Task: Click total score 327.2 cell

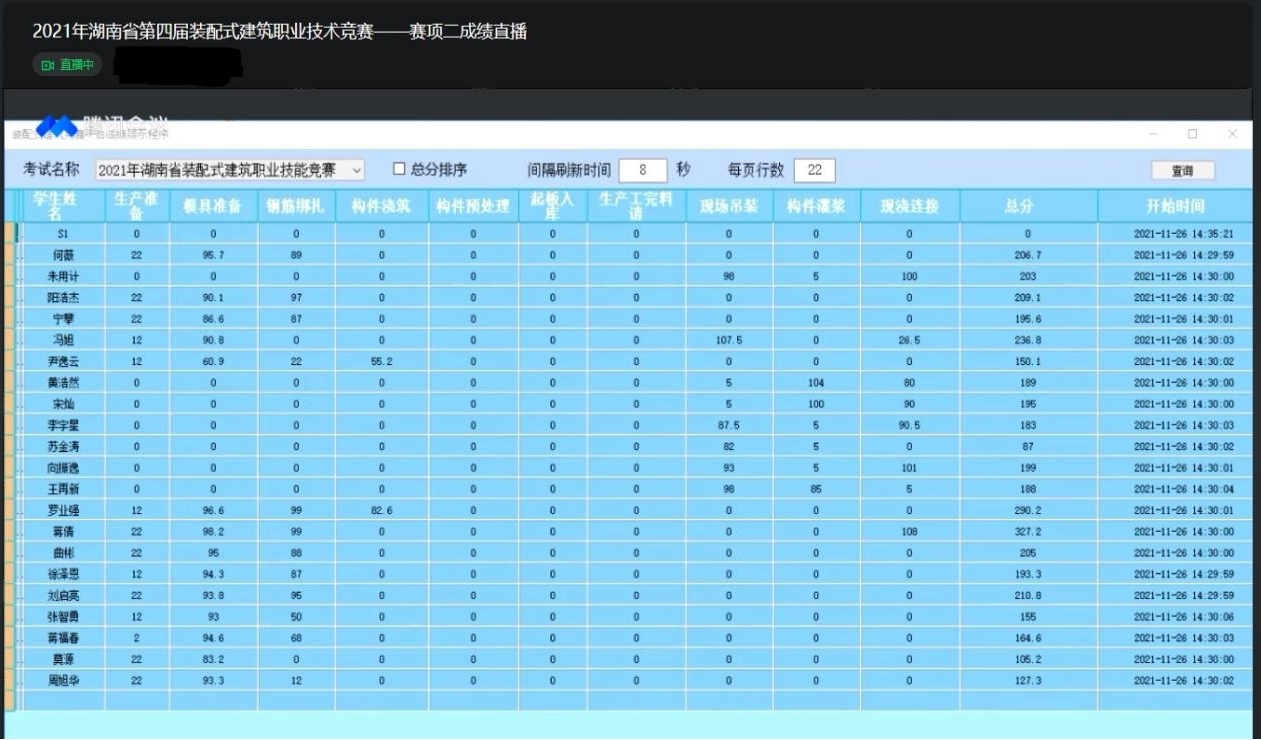Action: pos(1027,532)
